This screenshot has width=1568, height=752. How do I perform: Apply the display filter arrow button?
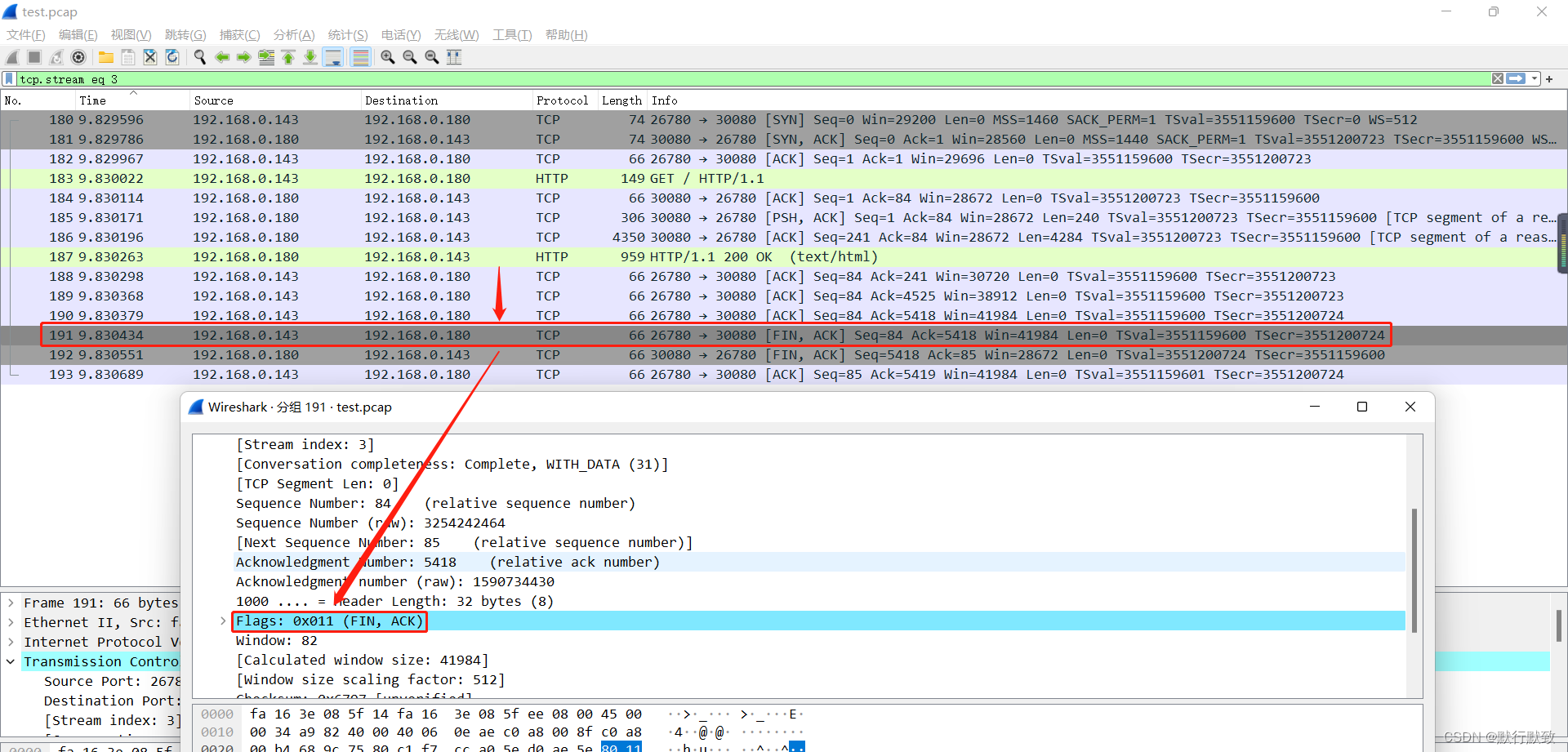point(1516,79)
